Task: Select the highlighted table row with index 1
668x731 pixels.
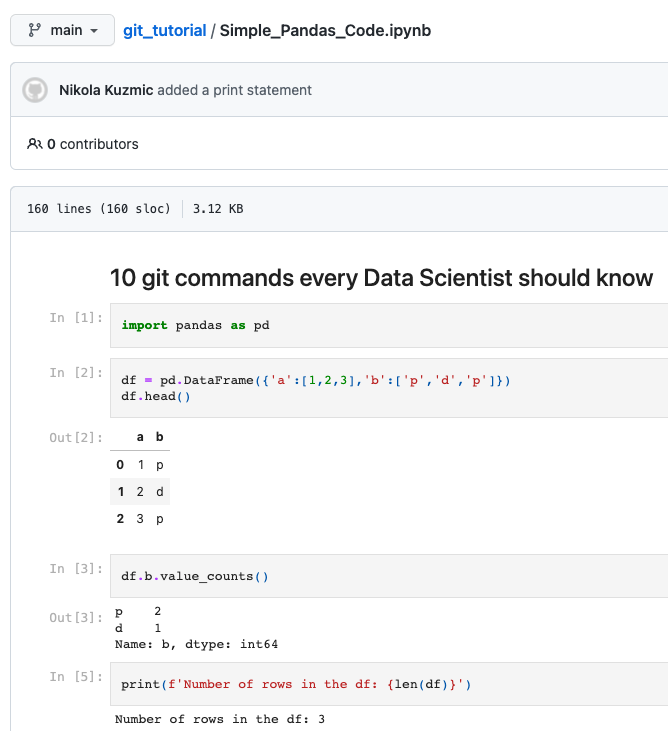Action: [x=140, y=492]
